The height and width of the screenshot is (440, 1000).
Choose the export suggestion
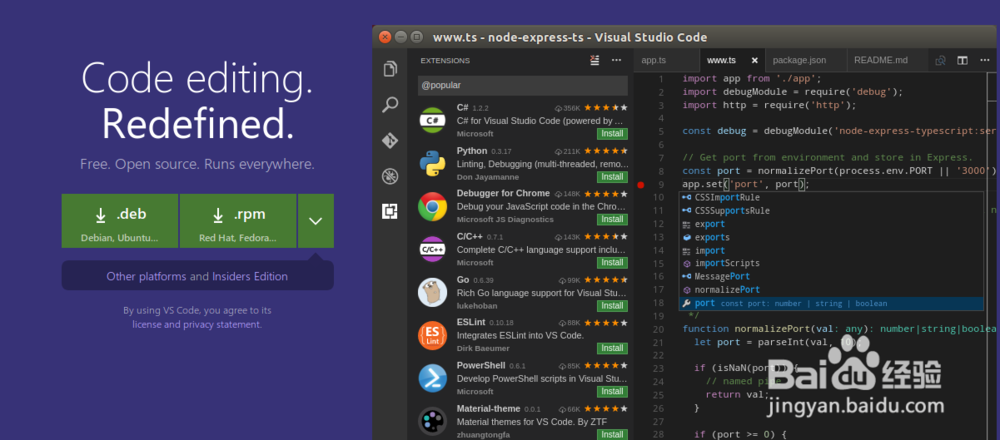[830, 224]
